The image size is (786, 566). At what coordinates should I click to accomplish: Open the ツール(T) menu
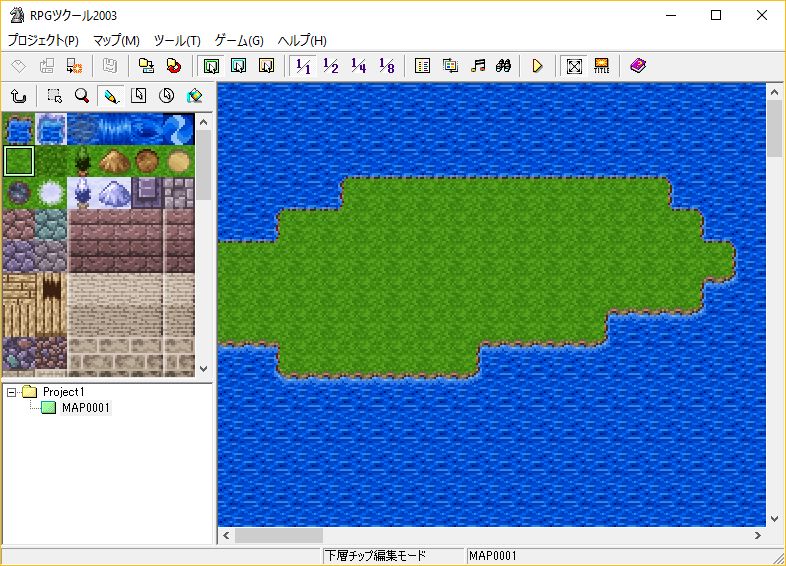point(177,40)
